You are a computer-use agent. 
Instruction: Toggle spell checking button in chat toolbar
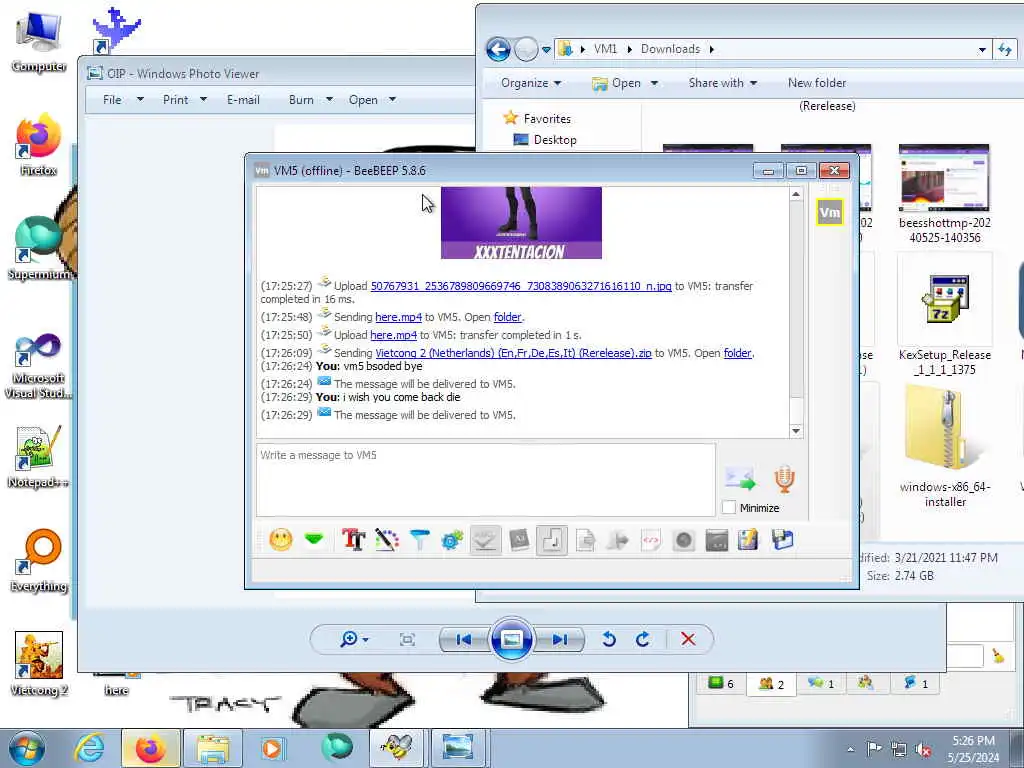[x=485, y=540]
